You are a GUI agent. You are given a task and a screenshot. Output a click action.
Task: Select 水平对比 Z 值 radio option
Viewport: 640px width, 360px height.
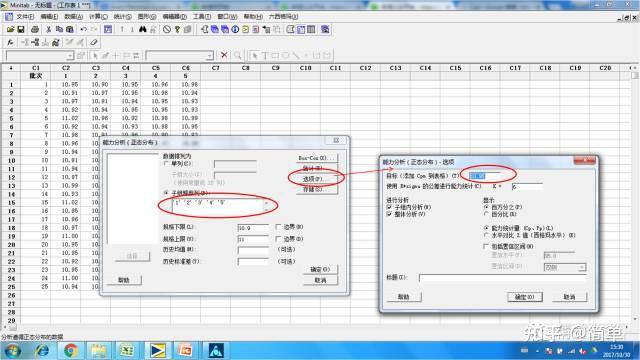486,235
